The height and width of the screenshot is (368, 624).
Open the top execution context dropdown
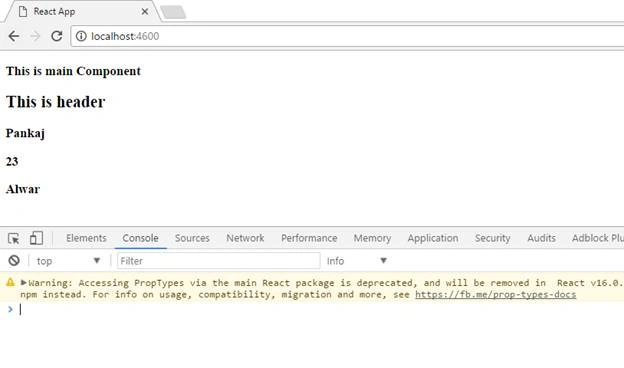(x=68, y=261)
